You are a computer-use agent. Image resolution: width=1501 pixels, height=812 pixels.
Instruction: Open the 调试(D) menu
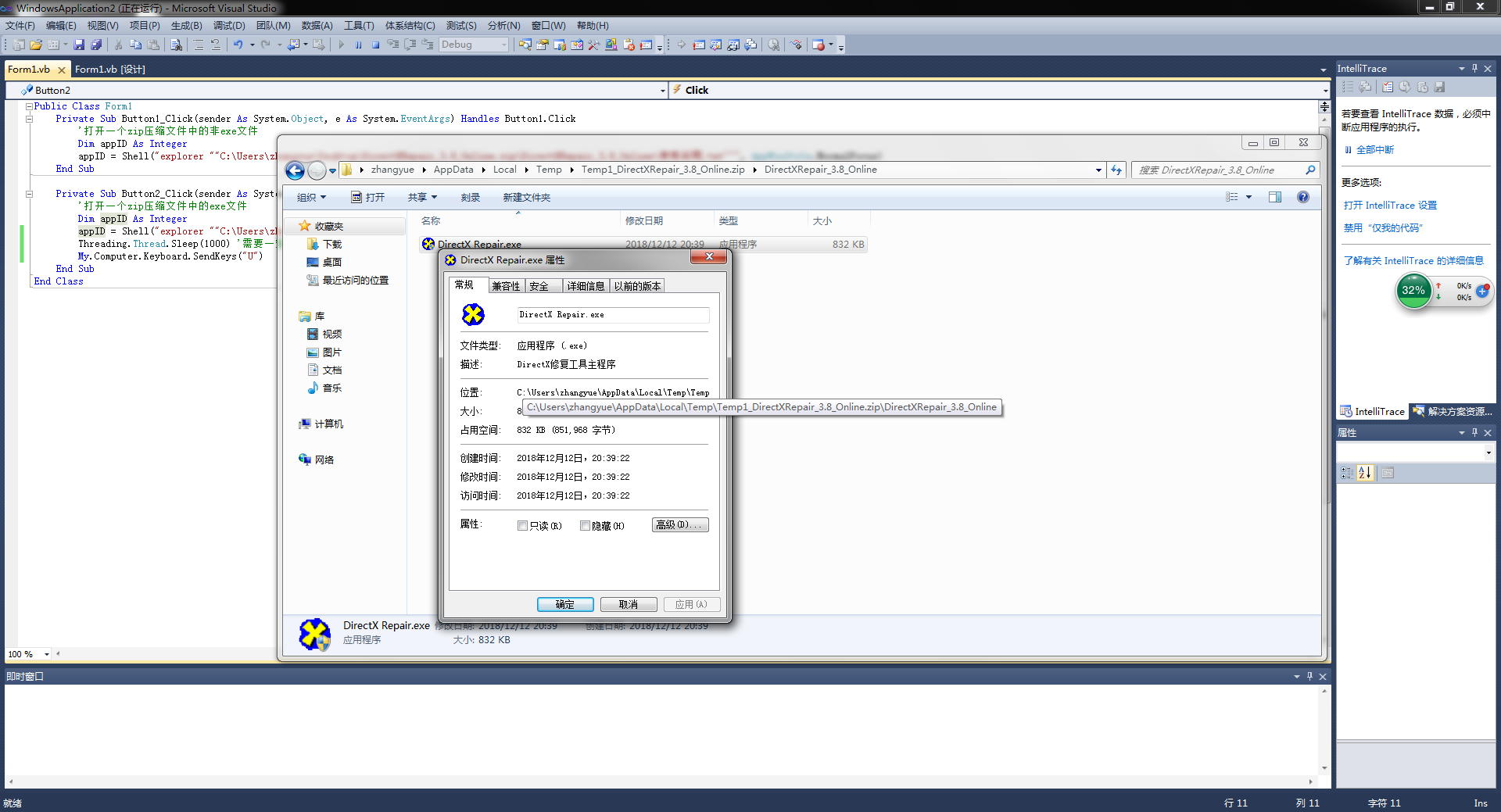229,26
